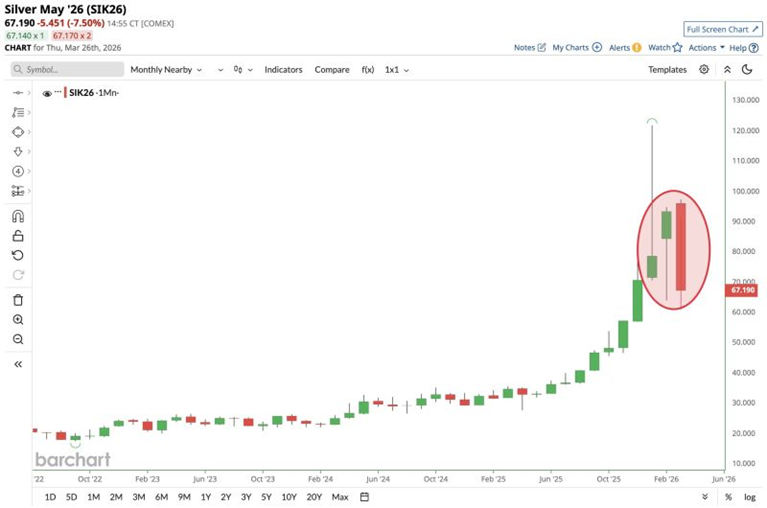Viewport: 767px width, 508px height.
Task: Open the Monthly Nearby dropdown
Action: [166, 70]
